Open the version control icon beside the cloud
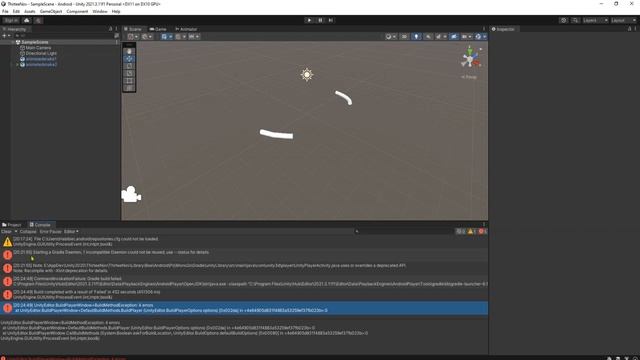This screenshot has width=640, height=360. click(x=38, y=20)
